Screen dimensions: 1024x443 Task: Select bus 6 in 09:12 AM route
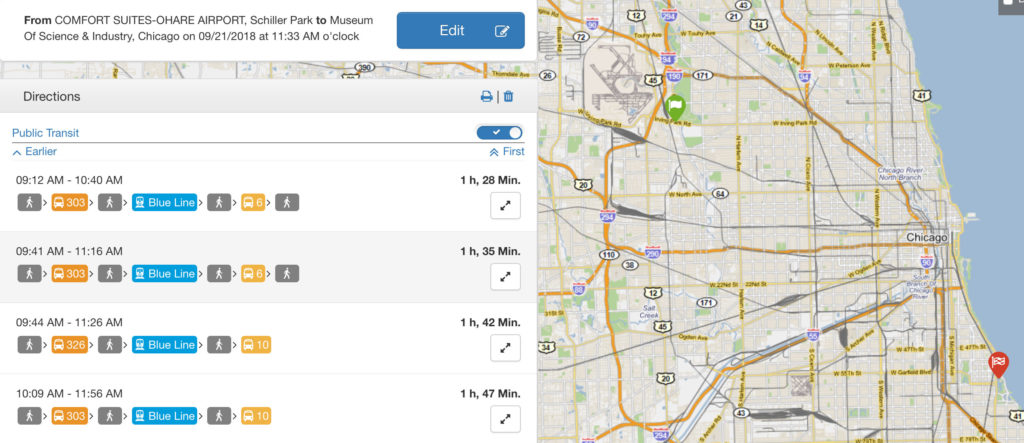[253, 203]
